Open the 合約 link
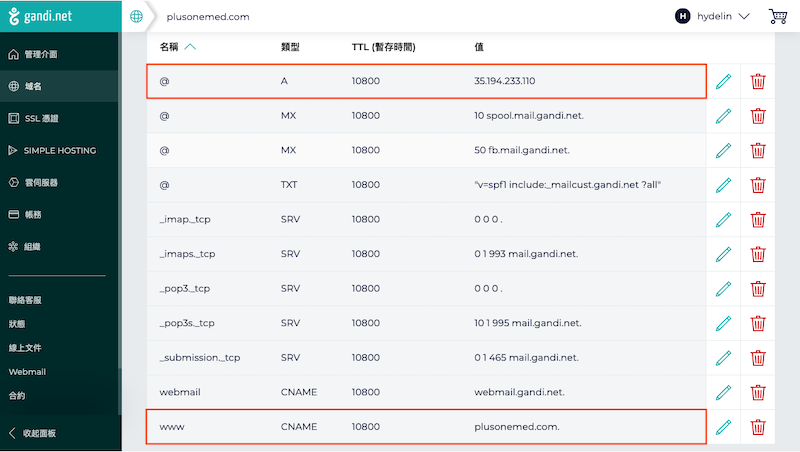 click(x=17, y=395)
